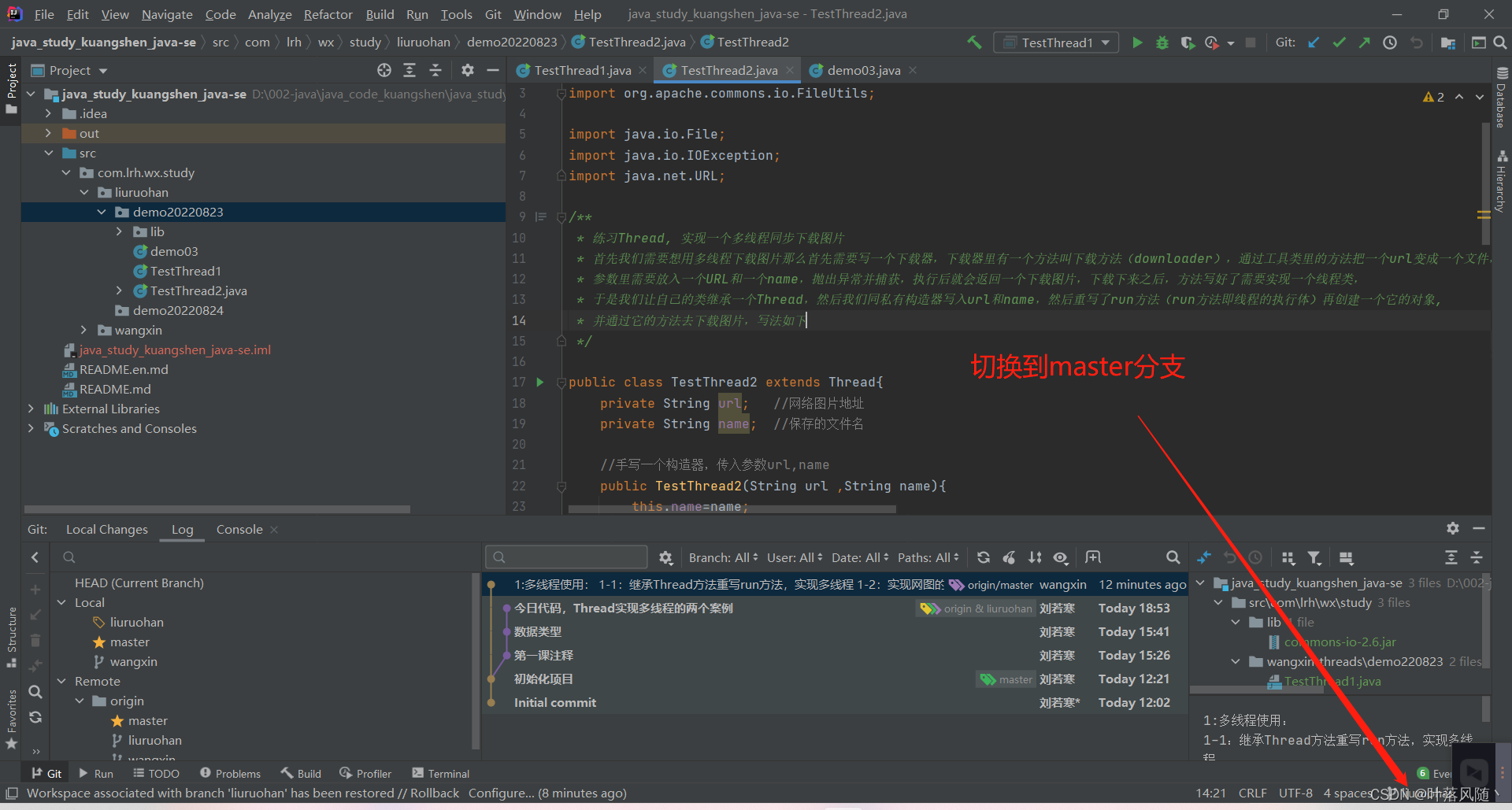Toggle IntelliSort in Git log
The height and width of the screenshot is (810, 1512).
coord(1035,557)
